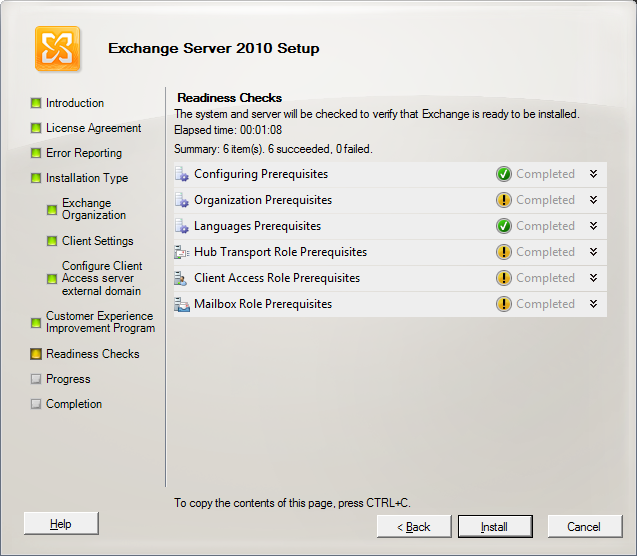637x556 pixels.
Task: Click green check status for Languages Prerequisites
Action: pos(504,226)
